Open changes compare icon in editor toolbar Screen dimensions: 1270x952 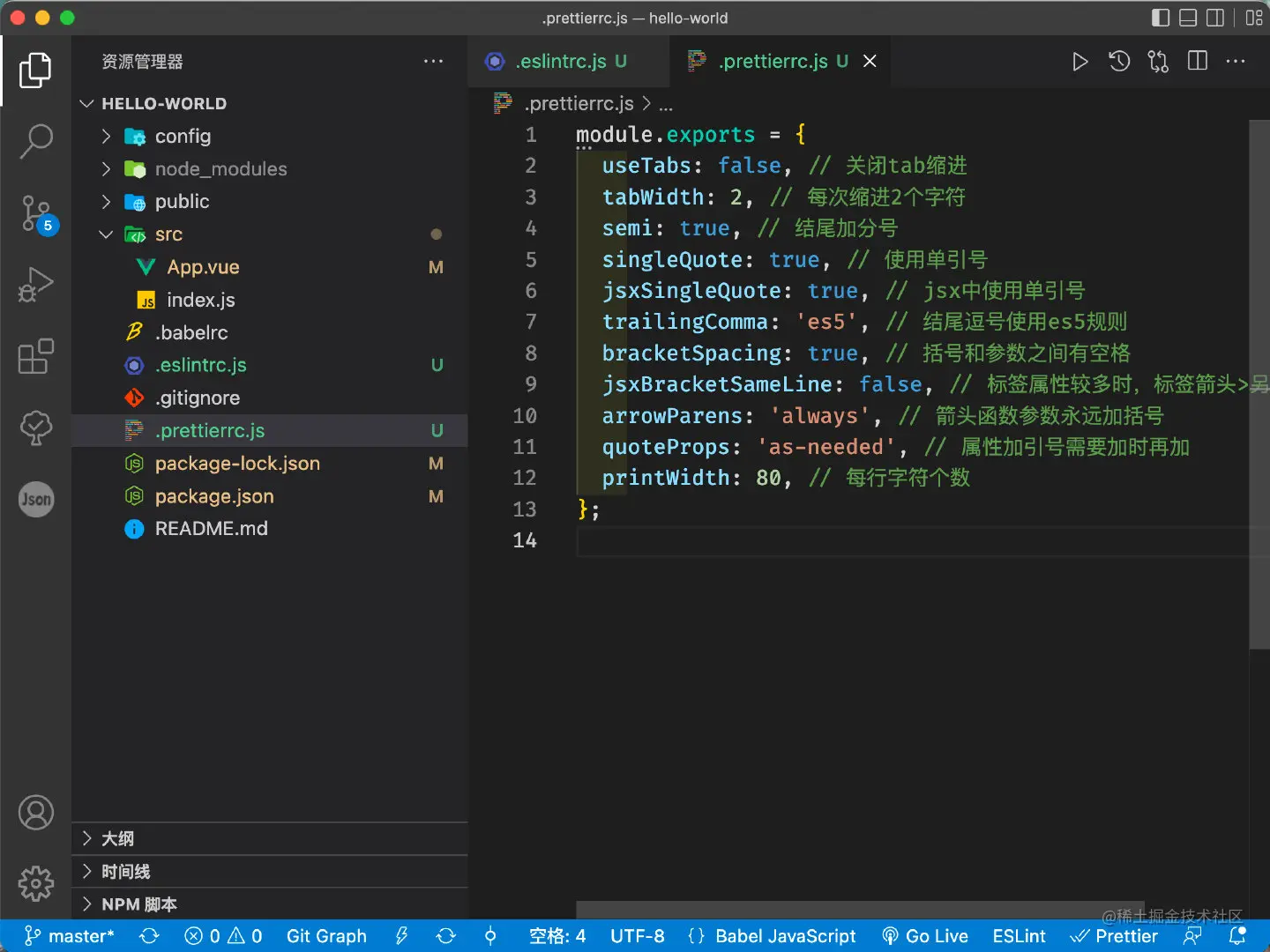[x=1158, y=62]
